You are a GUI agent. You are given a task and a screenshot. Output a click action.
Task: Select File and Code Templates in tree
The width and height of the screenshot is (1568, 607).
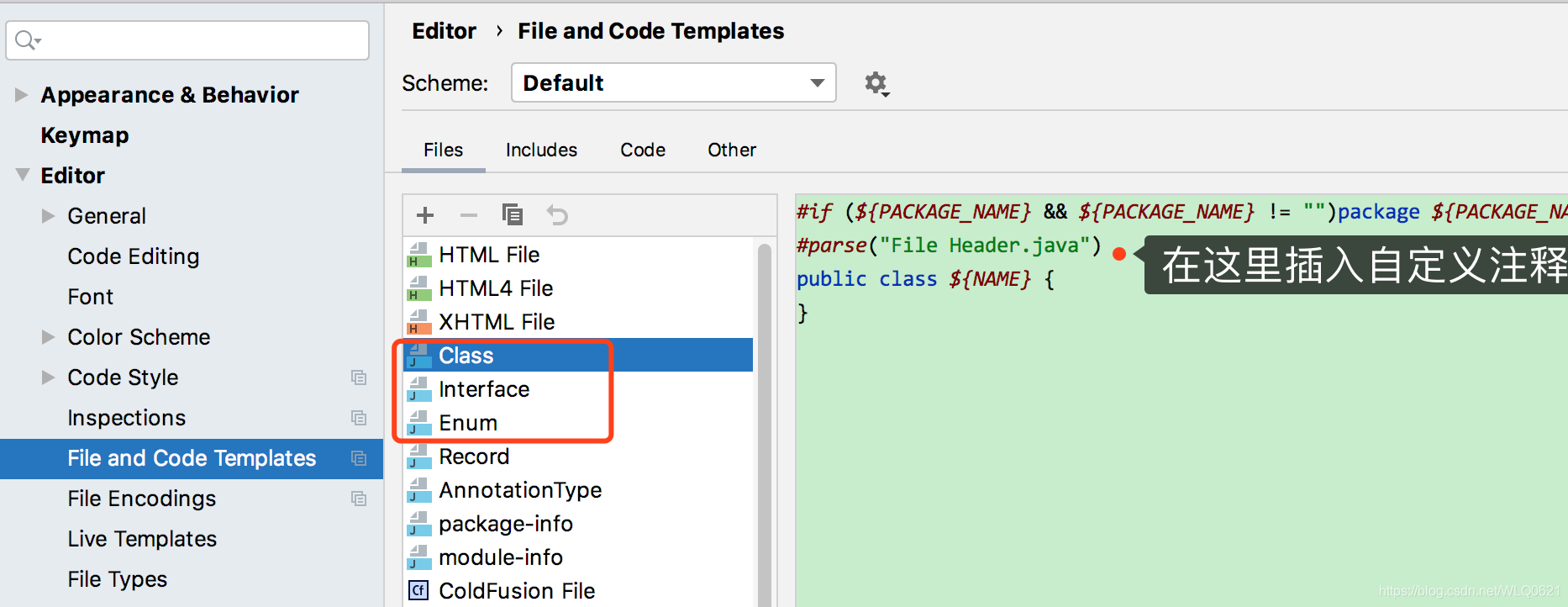click(x=192, y=458)
